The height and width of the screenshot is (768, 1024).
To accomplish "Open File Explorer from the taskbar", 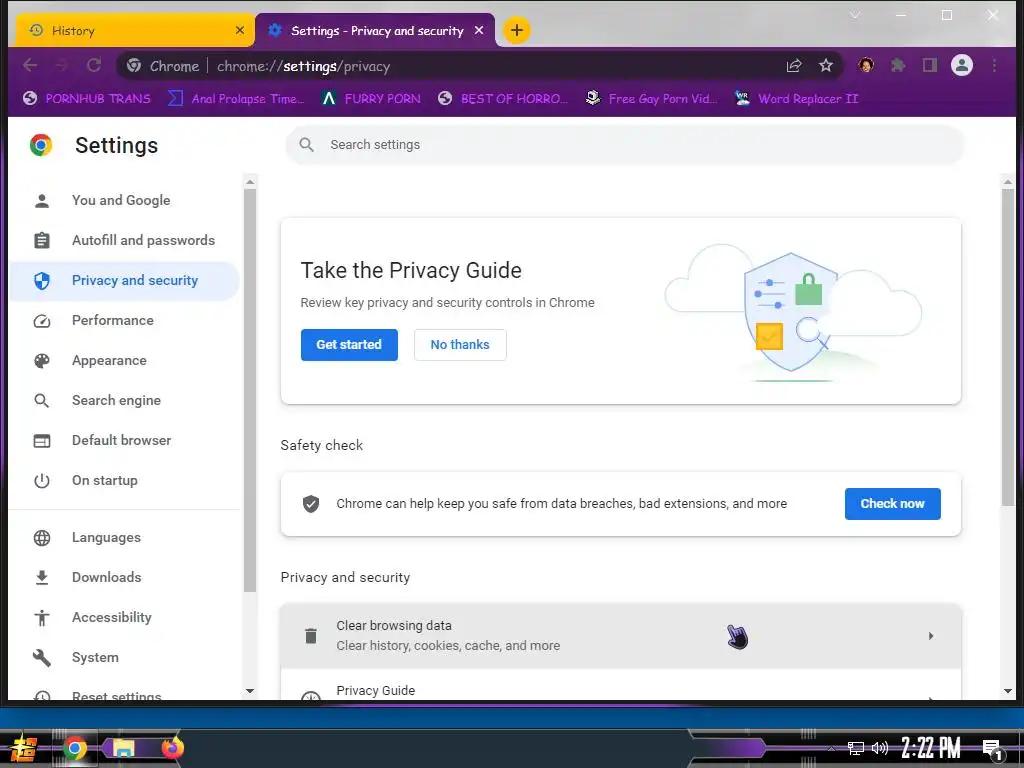I will pyautogui.click(x=123, y=748).
